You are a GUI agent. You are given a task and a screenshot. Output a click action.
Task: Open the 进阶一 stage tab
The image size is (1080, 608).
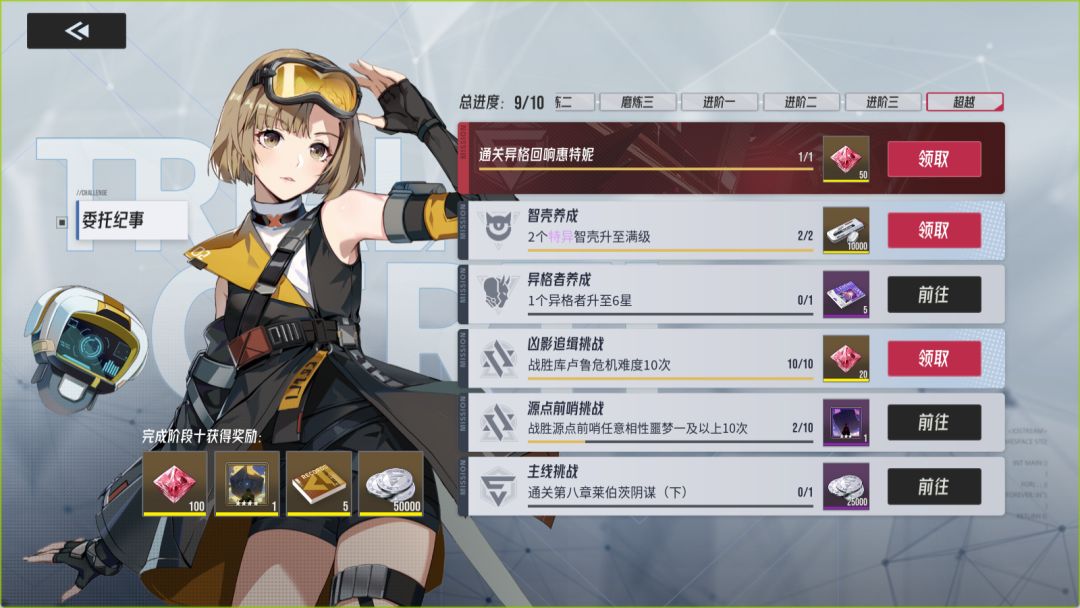719,102
